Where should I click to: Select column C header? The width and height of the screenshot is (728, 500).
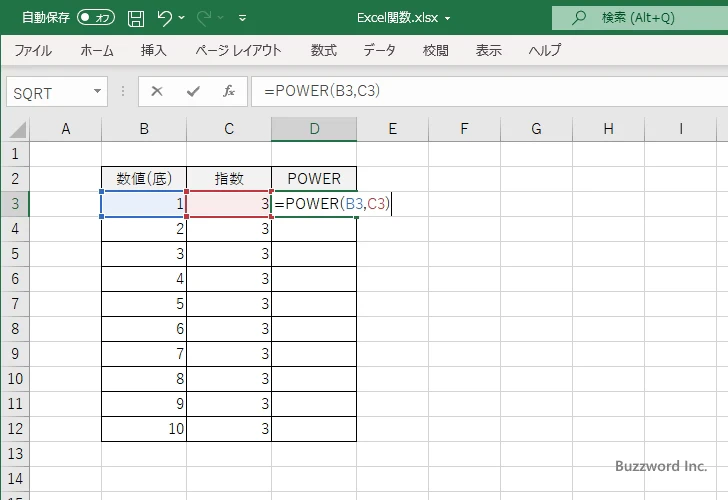click(x=229, y=129)
